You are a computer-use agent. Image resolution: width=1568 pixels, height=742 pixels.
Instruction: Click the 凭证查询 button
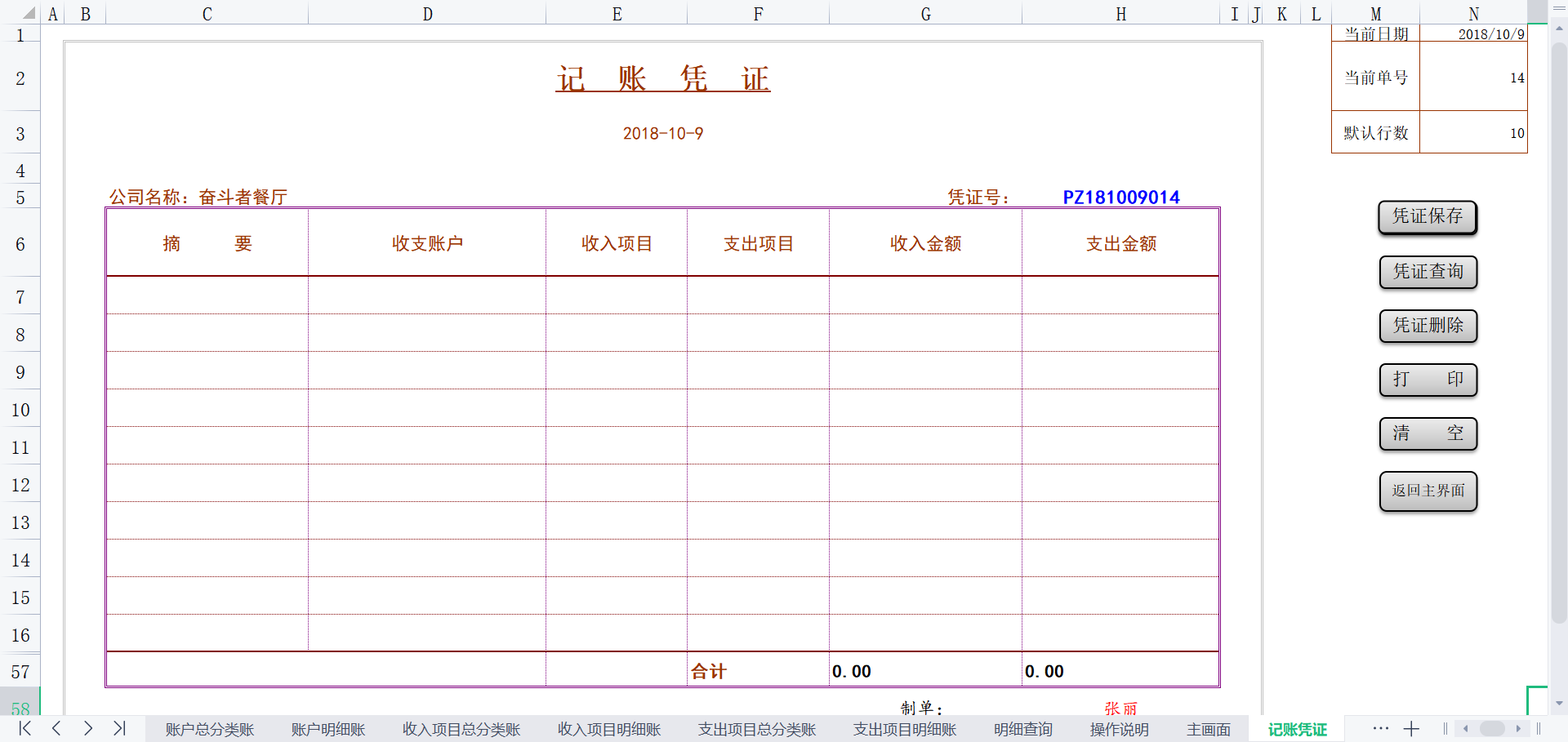tap(1428, 272)
